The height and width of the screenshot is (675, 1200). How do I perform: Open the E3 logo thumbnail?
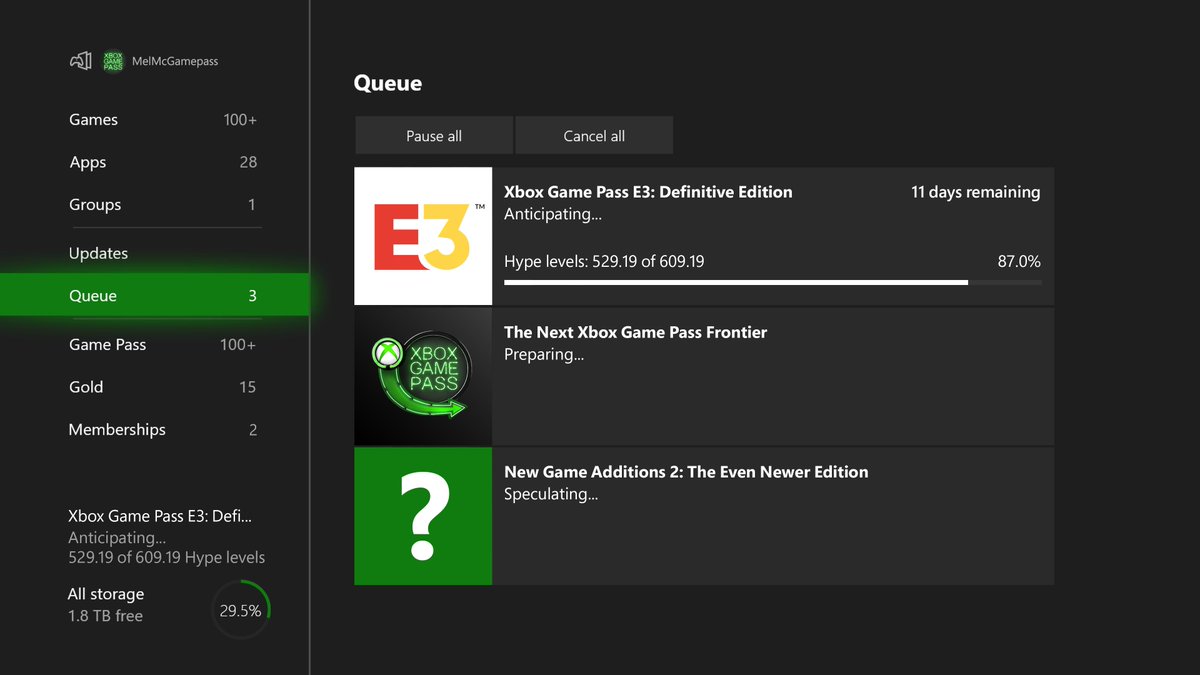click(x=423, y=236)
